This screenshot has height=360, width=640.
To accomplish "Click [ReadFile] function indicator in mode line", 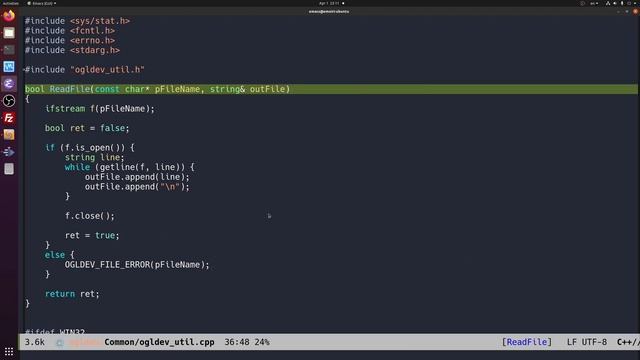I will click(x=527, y=342).
